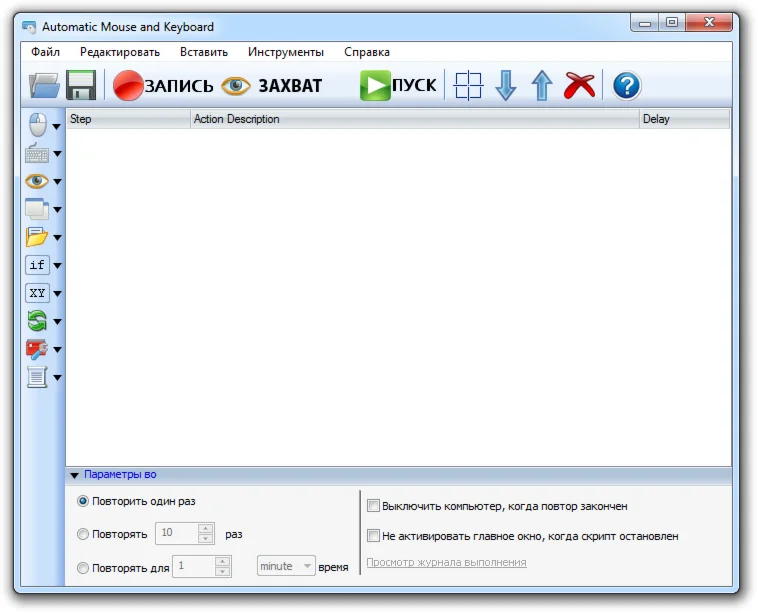Increase duration value with spinner up arrow
This screenshot has width=758, height=613.
(x=223, y=561)
